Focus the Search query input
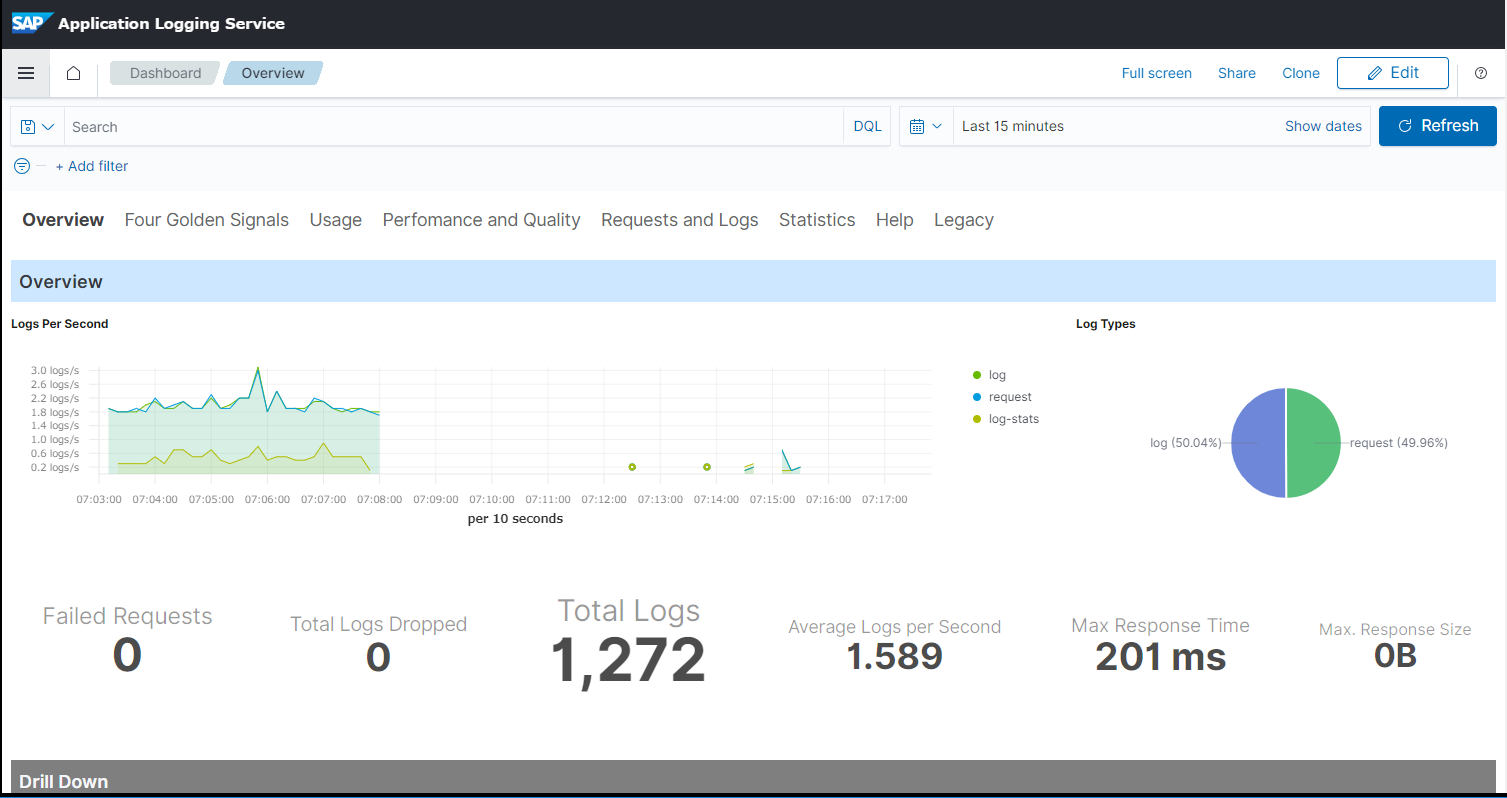This screenshot has width=1507, height=798. point(454,127)
